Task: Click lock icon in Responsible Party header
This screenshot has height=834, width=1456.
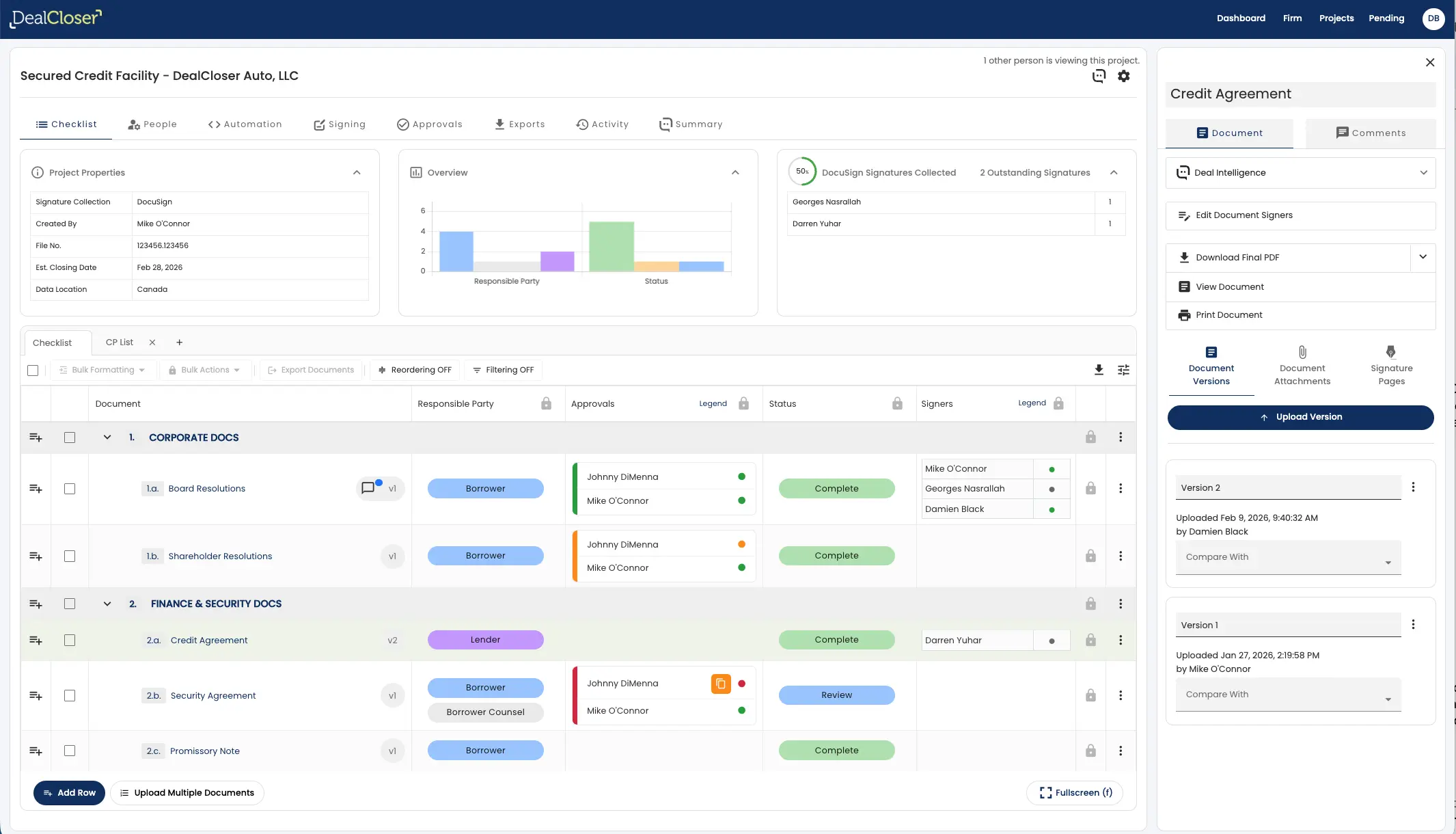Action: (546, 404)
